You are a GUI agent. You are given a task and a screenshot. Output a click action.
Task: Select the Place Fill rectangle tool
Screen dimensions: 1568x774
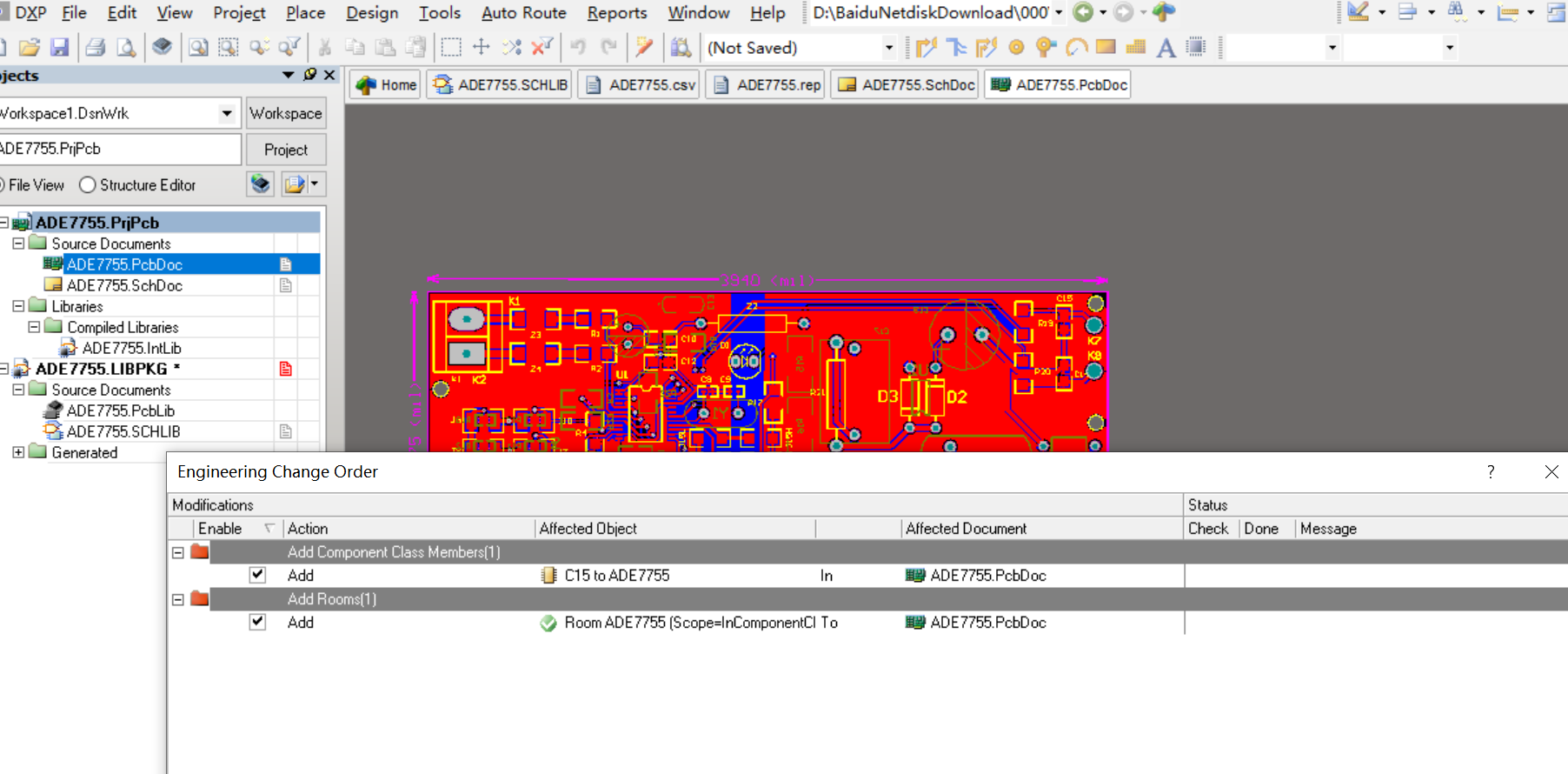point(1106,47)
